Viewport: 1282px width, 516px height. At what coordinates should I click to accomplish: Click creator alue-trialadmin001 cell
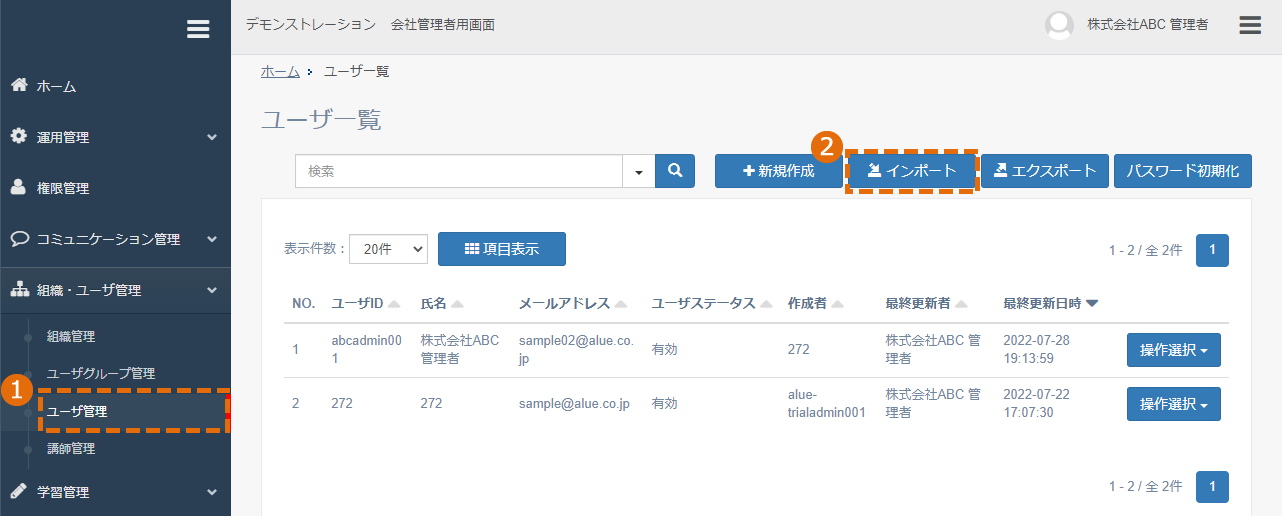pyautogui.click(x=827, y=403)
